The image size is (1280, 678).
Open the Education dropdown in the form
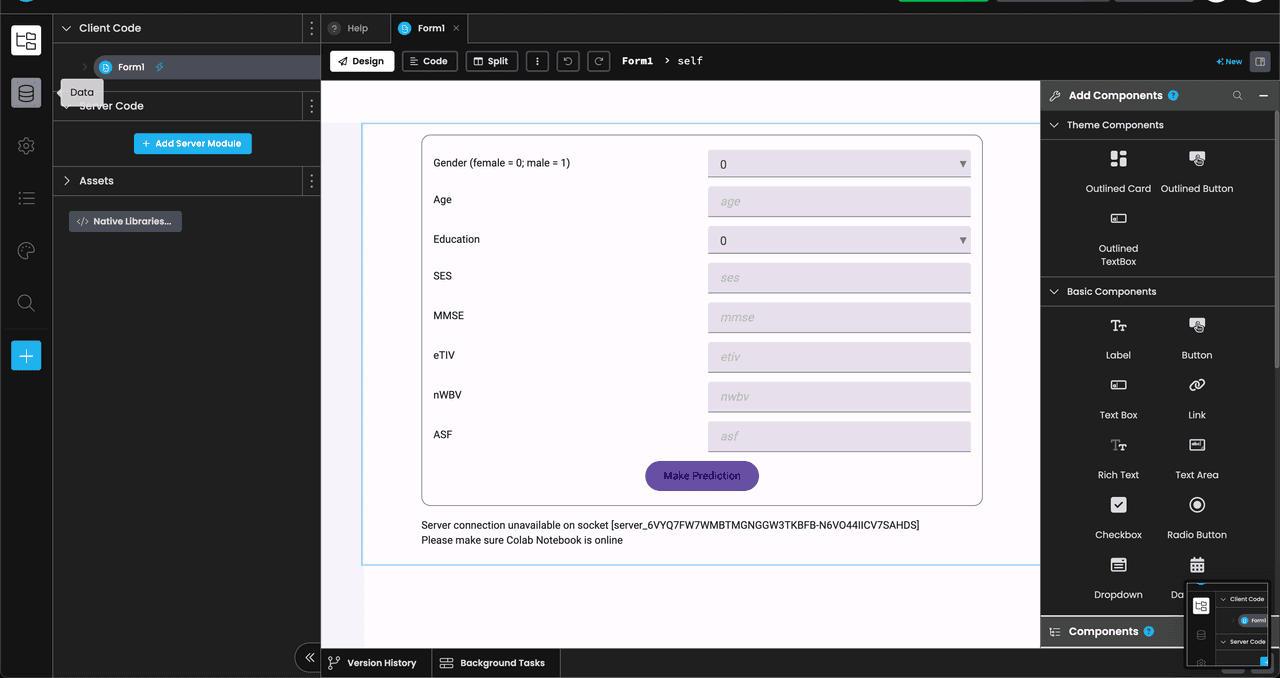pos(838,240)
